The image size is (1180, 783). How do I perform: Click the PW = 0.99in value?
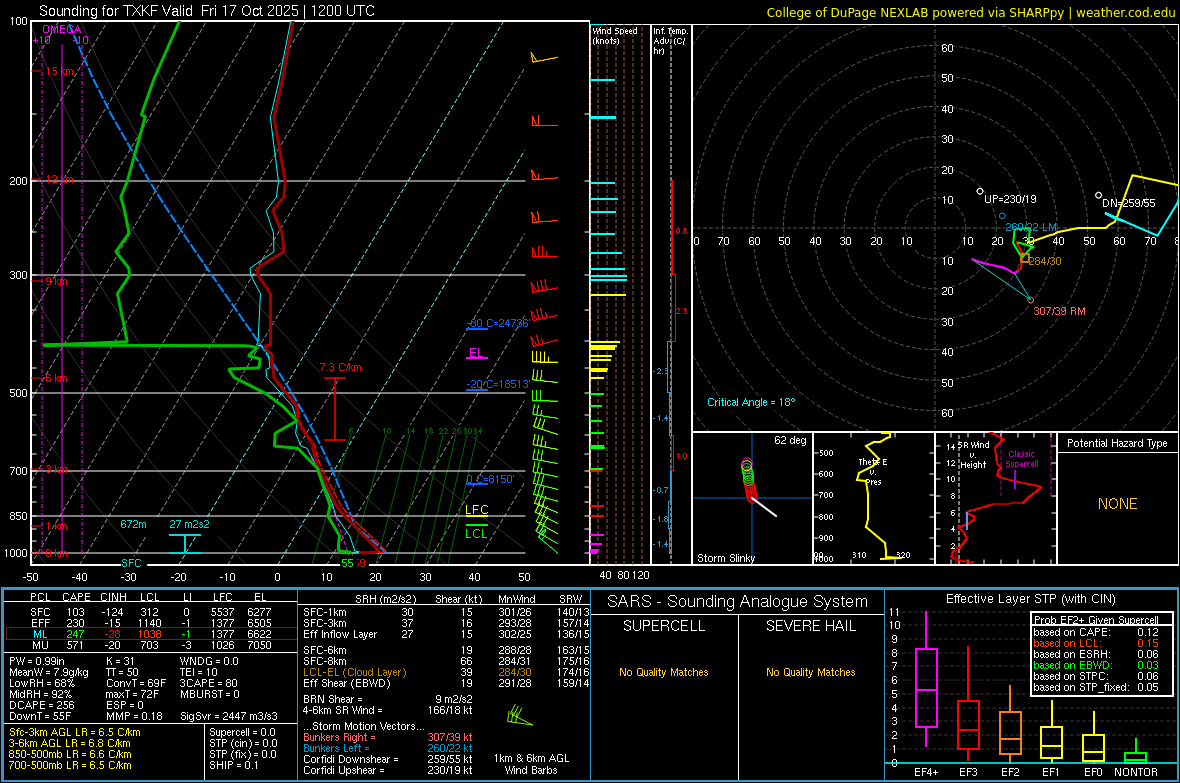[x=37, y=661]
